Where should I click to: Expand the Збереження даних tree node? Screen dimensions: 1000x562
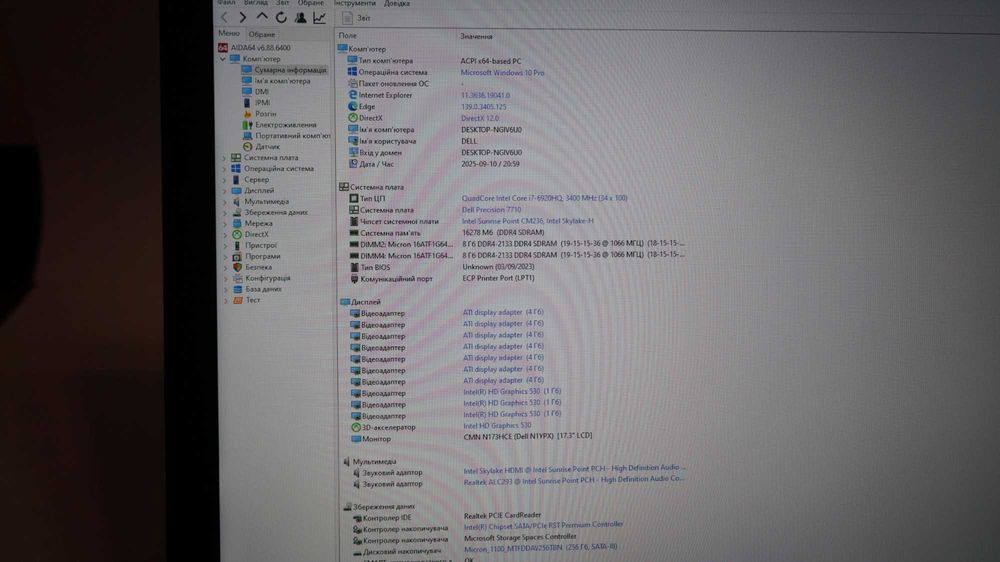224,212
